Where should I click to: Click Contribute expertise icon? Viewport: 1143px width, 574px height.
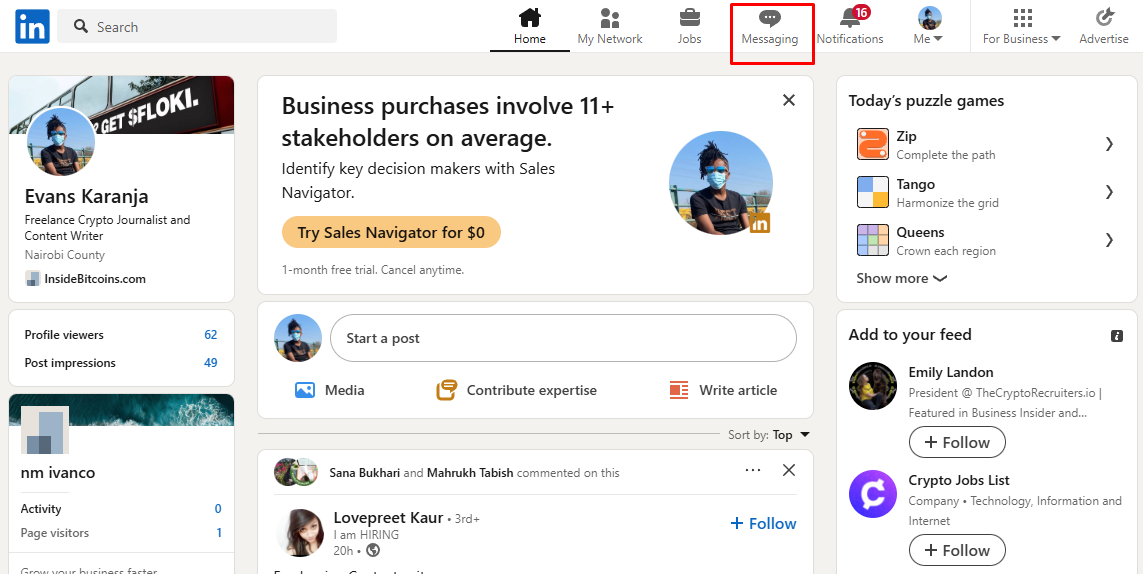tap(447, 390)
